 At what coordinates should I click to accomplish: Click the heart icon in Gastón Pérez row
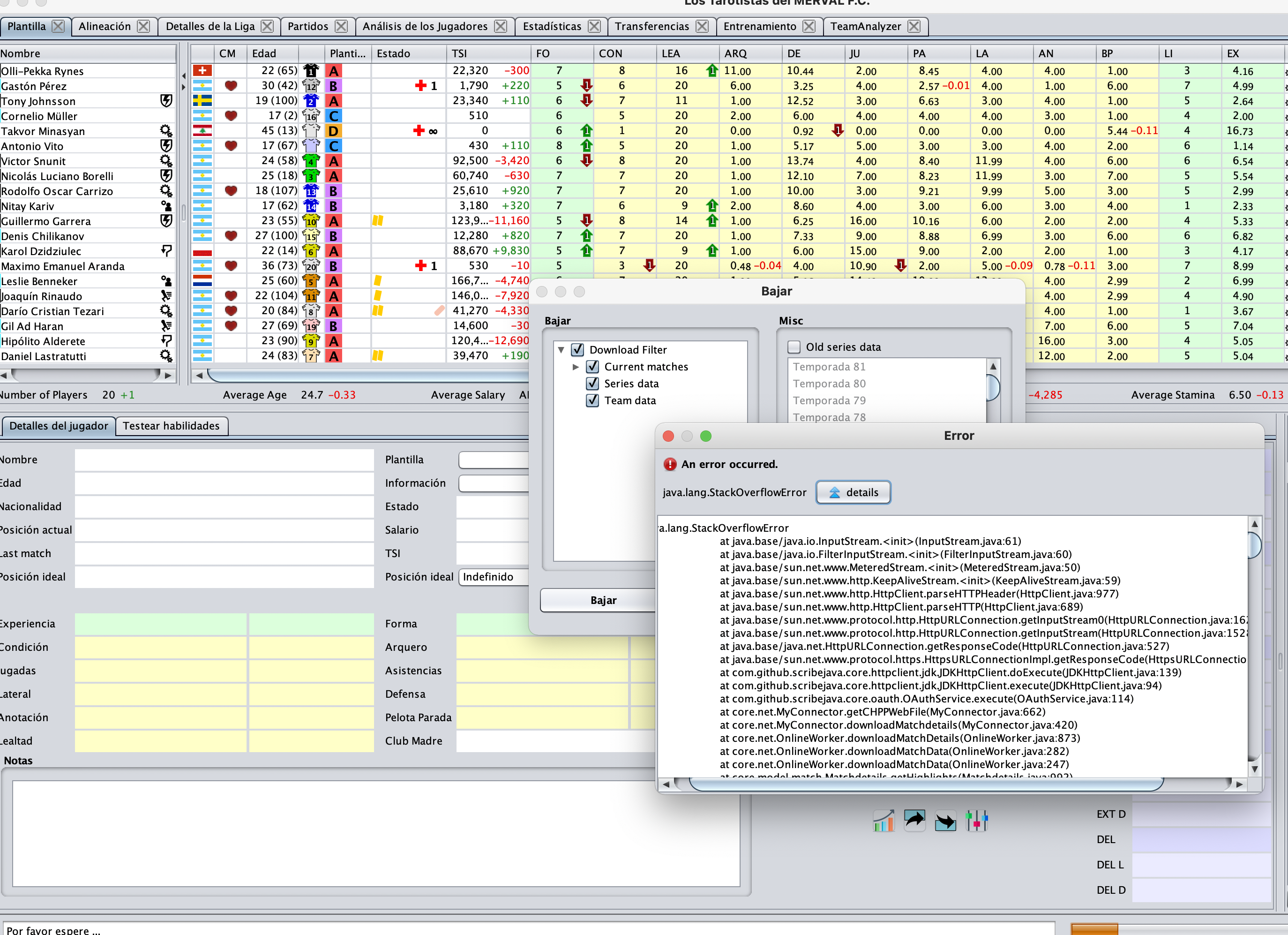231,86
